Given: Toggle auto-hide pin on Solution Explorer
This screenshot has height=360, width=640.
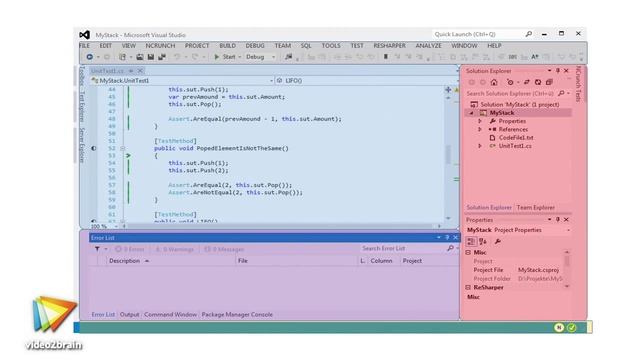Looking at the screenshot, I should pyautogui.click(x=558, y=71).
